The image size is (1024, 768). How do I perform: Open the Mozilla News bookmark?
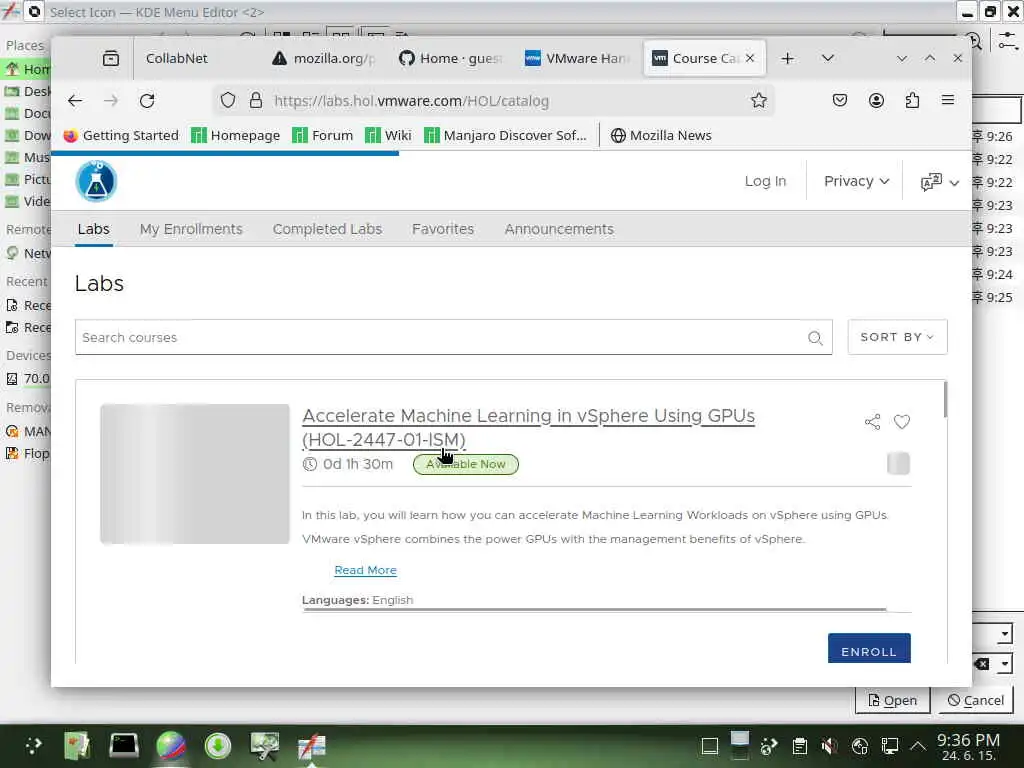pyautogui.click(x=661, y=135)
